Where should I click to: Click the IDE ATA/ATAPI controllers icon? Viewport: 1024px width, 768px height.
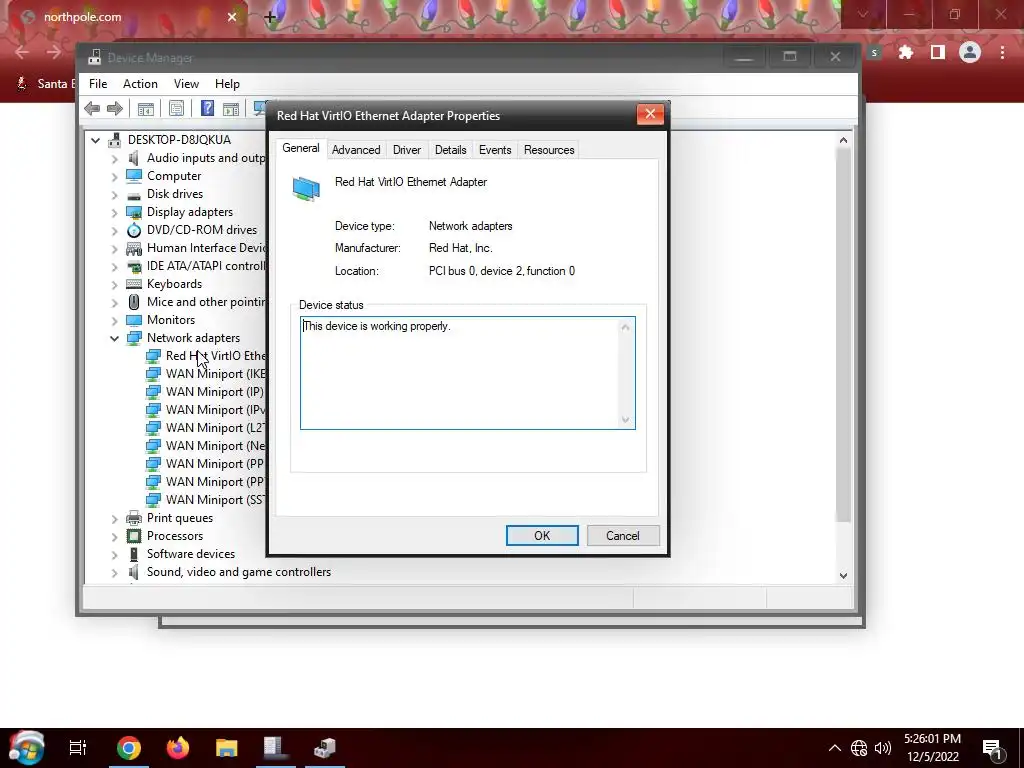tap(134, 266)
